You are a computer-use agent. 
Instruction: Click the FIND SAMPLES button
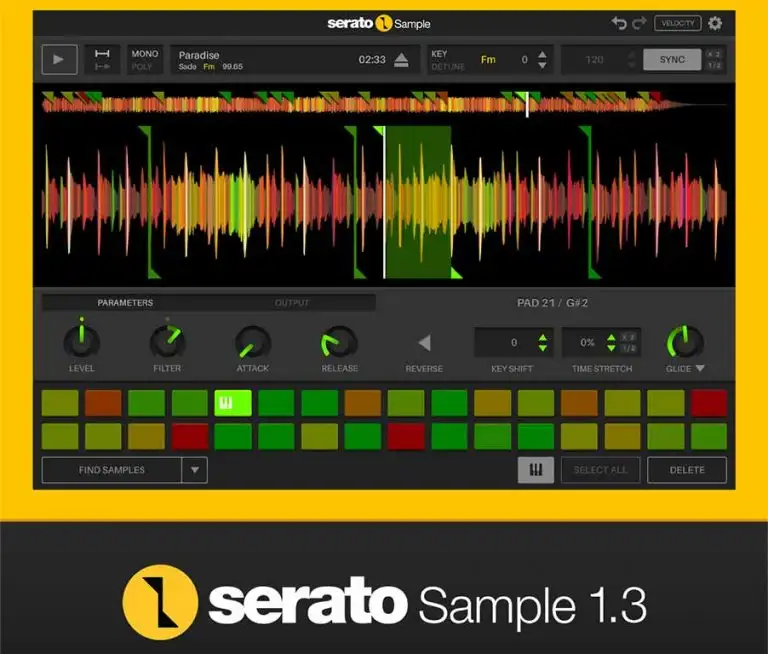pyautogui.click(x=112, y=470)
